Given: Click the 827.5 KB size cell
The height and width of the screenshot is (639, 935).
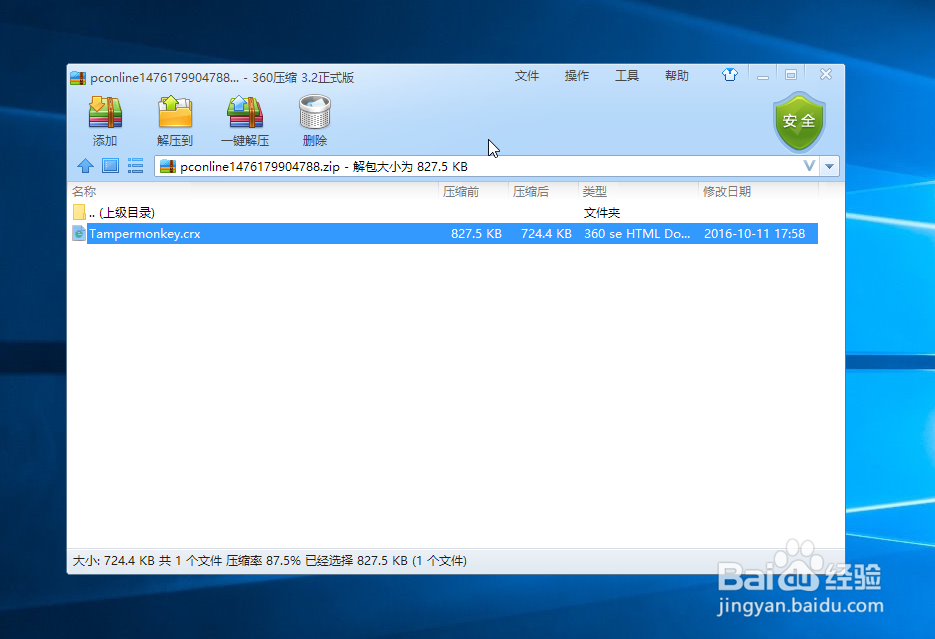Looking at the screenshot, I should coord(476,234).
